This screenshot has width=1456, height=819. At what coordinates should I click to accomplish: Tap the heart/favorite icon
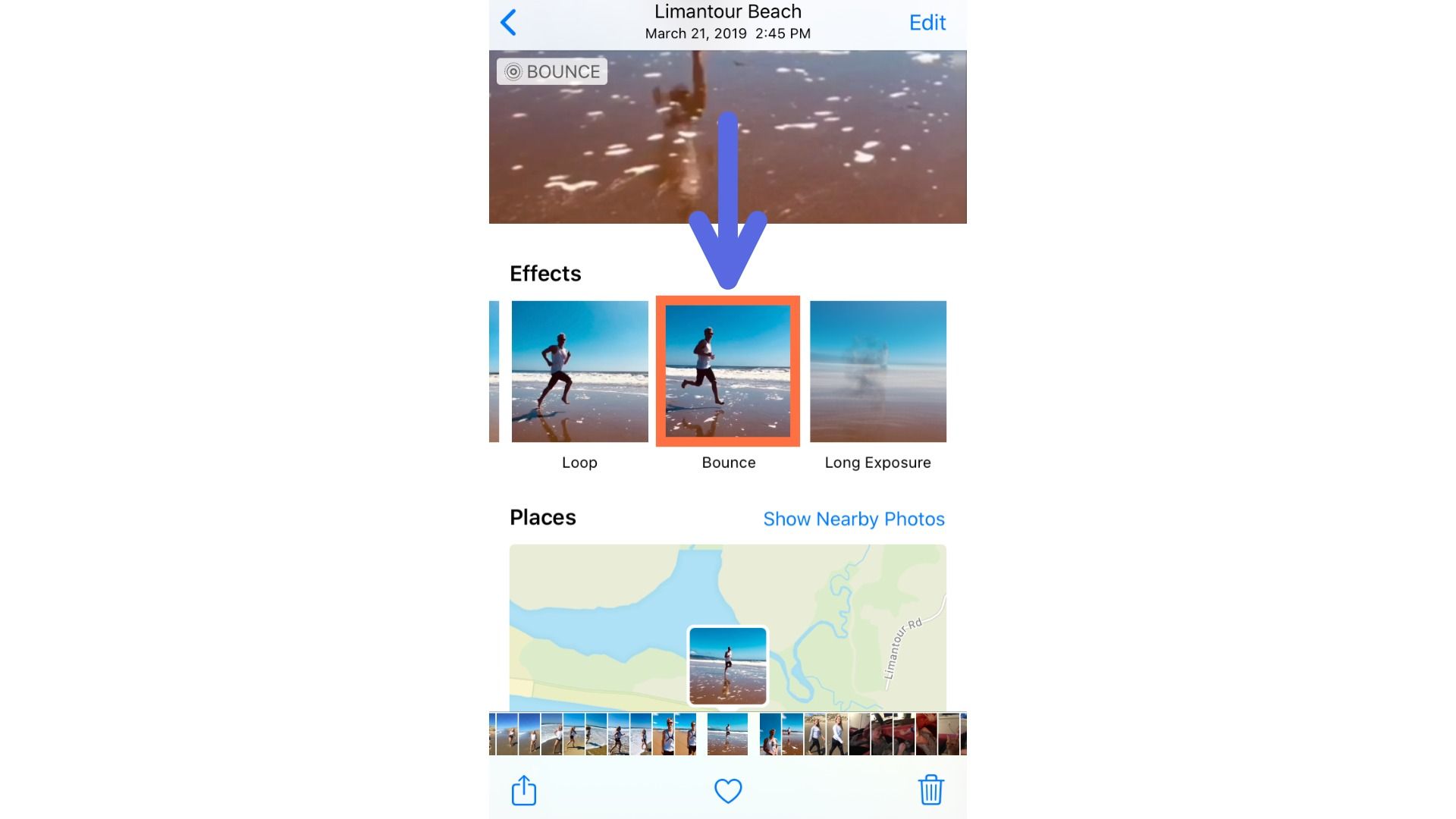click(728, 790)
